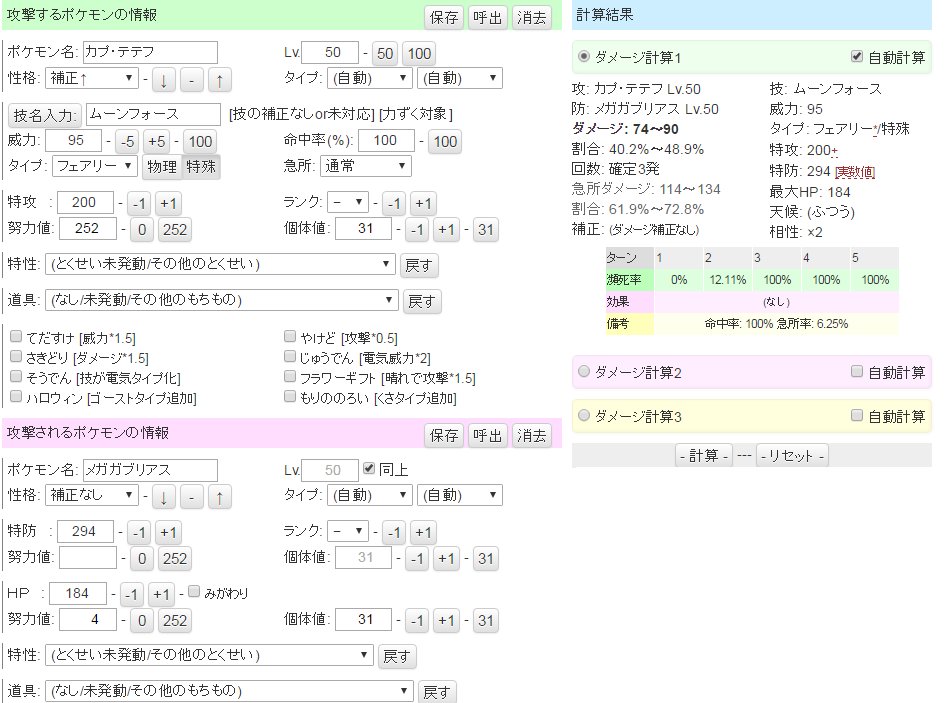
Task: Open defender 性格 dropdown
Action: tap(92, 495)
